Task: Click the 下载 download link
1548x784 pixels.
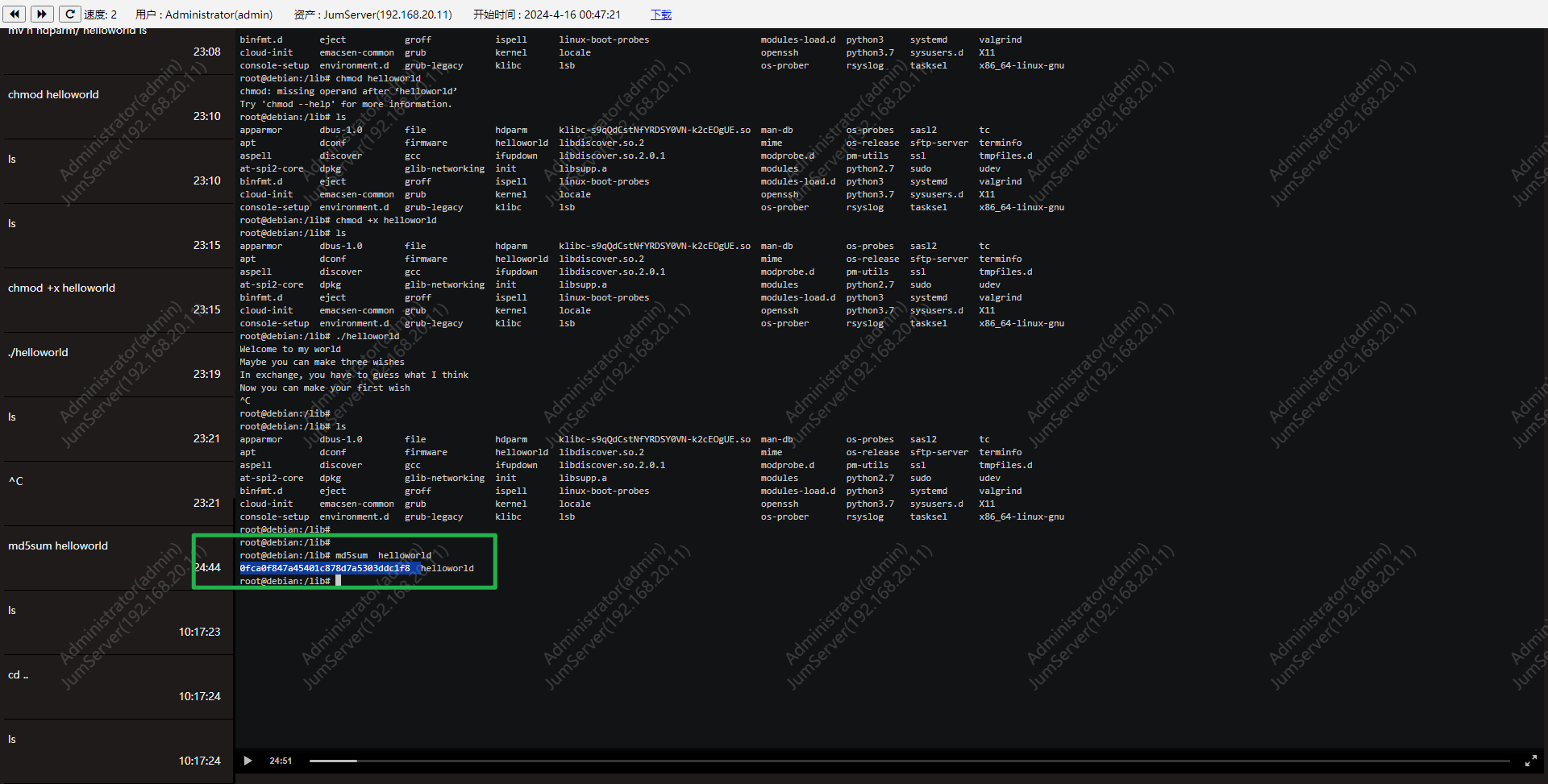Action: [661, 15]
